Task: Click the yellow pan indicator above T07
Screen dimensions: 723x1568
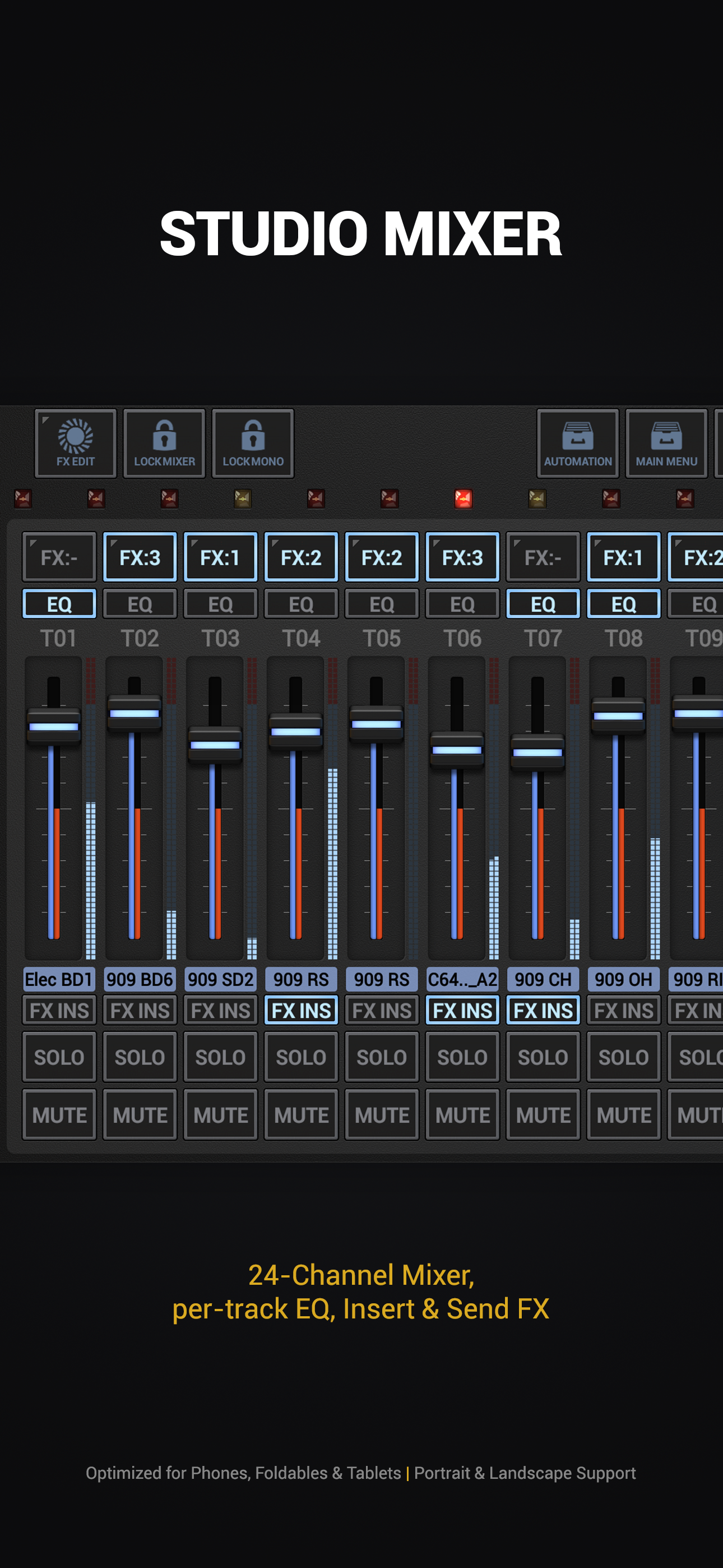Action: [537, 499]
